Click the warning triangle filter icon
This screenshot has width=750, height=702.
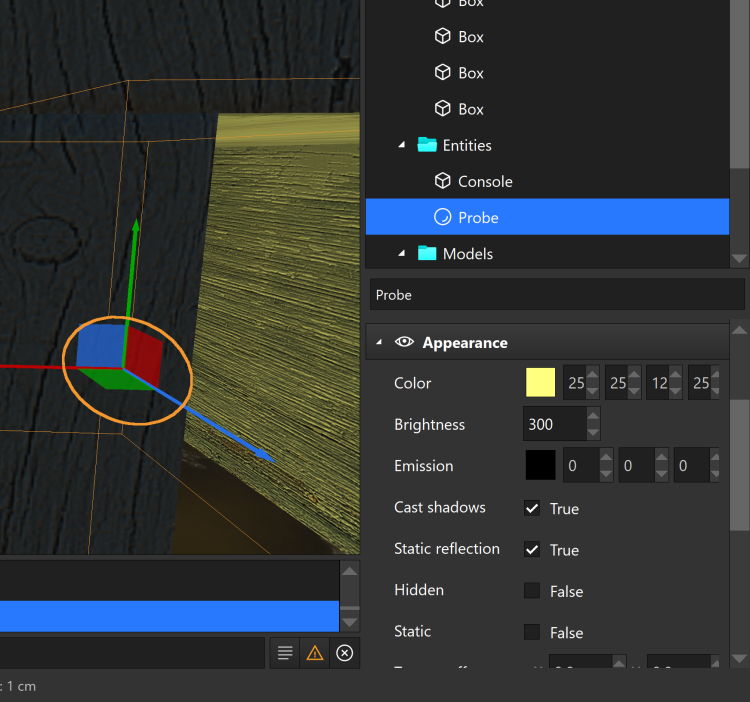click(x=315, y=653)
